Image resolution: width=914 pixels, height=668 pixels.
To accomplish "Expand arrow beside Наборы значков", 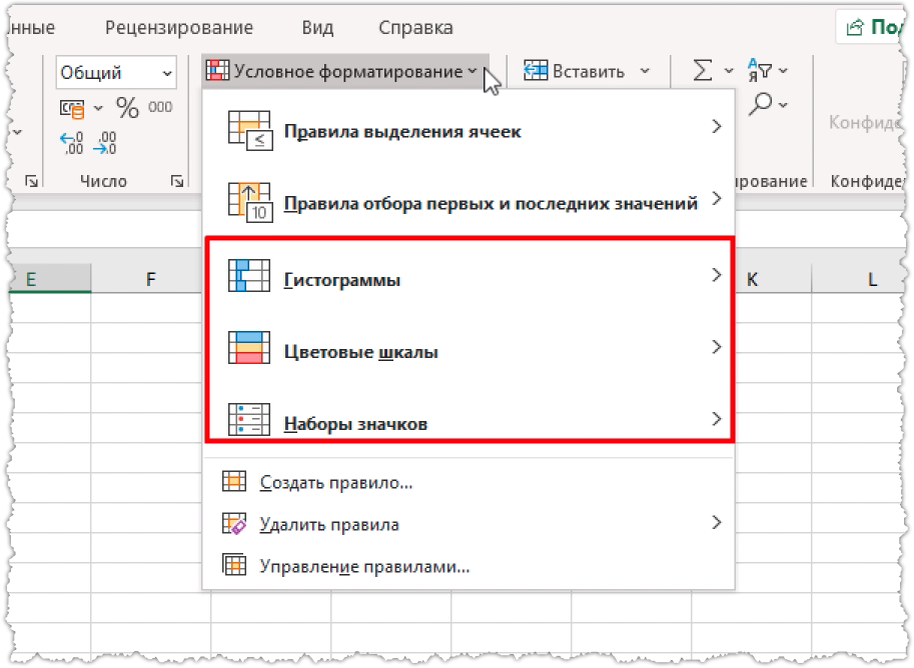I will [x=717, y=419].
